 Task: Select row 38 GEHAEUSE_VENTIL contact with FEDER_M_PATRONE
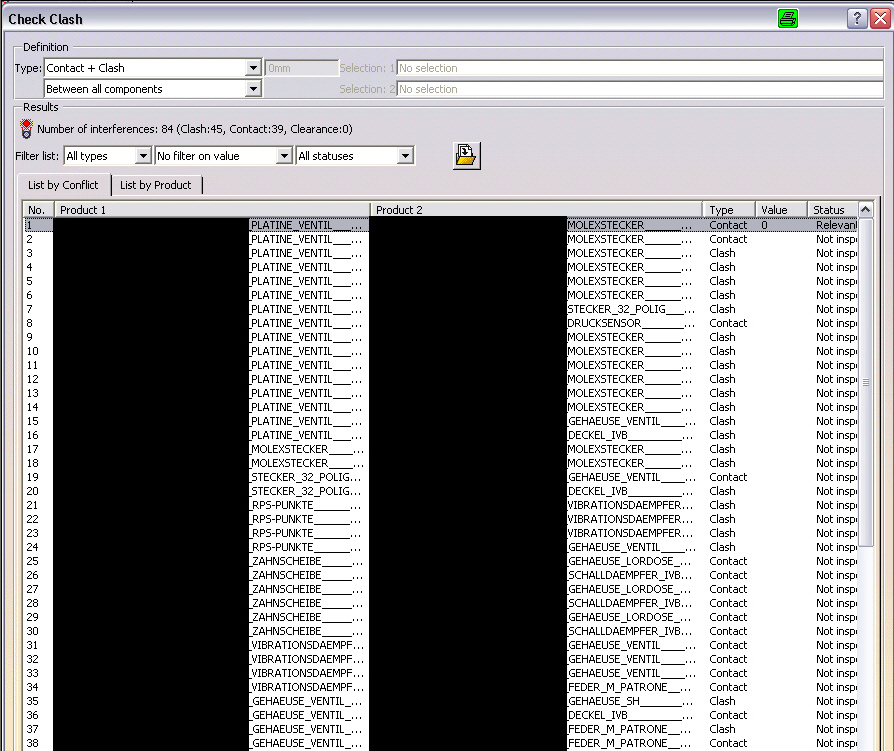coord(440,743)
